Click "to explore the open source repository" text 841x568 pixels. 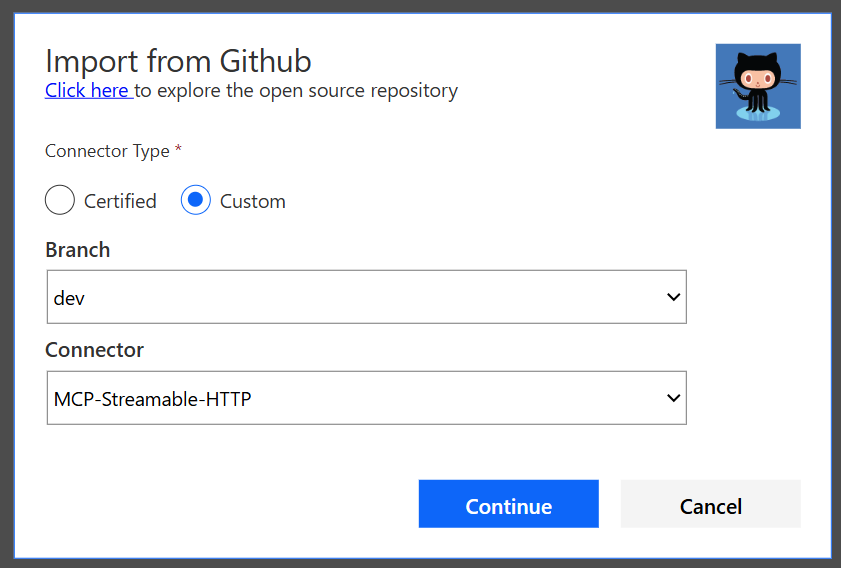point(296,91)
